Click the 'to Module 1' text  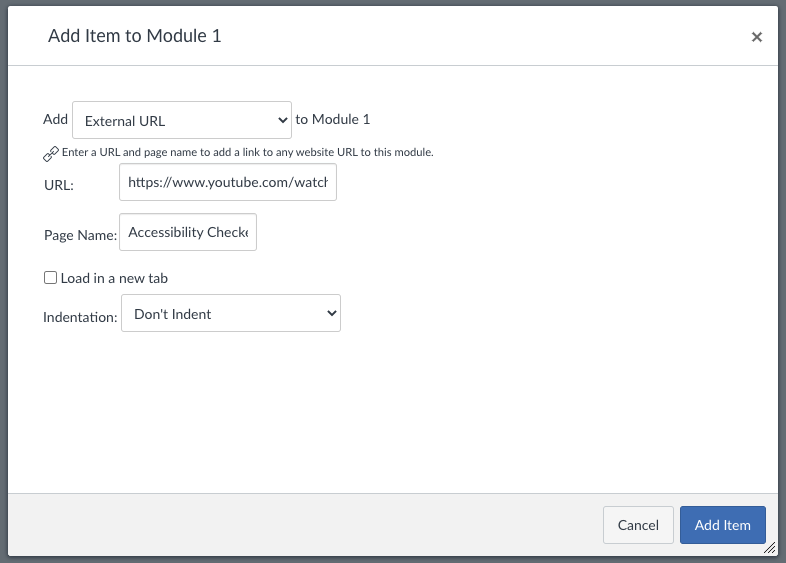point(332,119)
